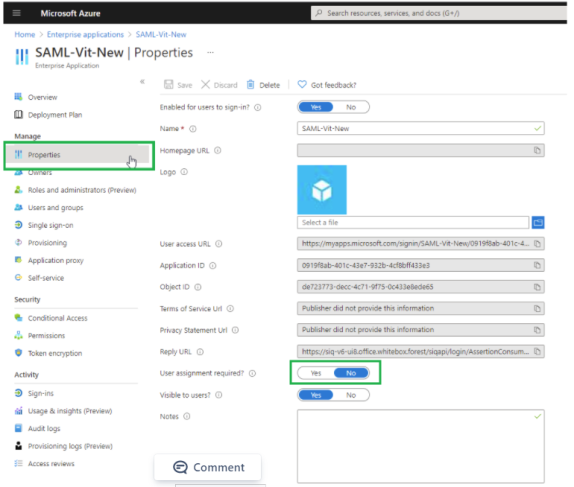Go to Home breadcrumb
574x487 pixels.
pyautogui.click(x=25, y=34)
